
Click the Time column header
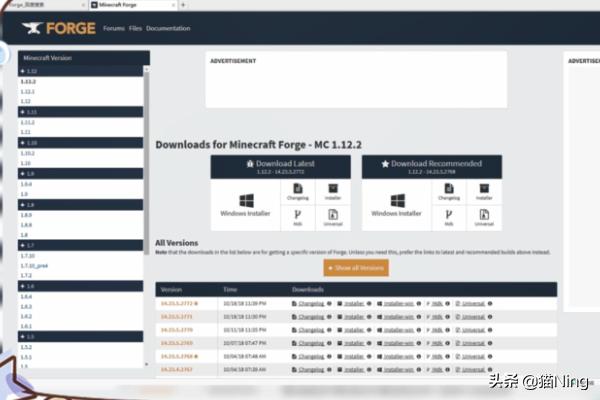[x=230, y=290]
